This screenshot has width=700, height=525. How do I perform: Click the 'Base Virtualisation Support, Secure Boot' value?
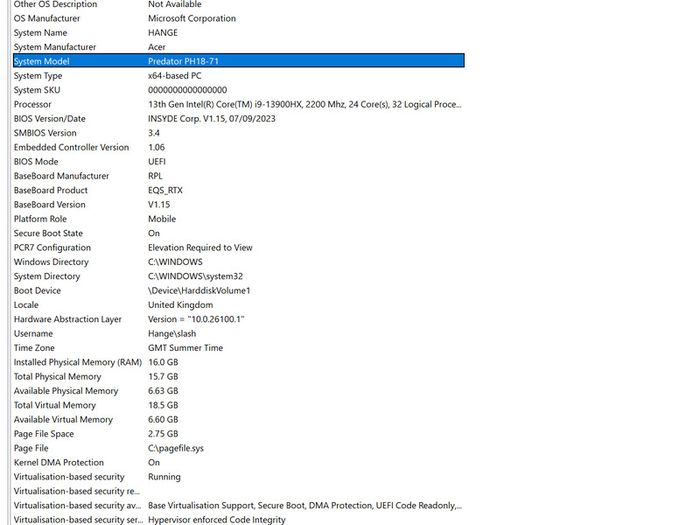coord(305,505)
